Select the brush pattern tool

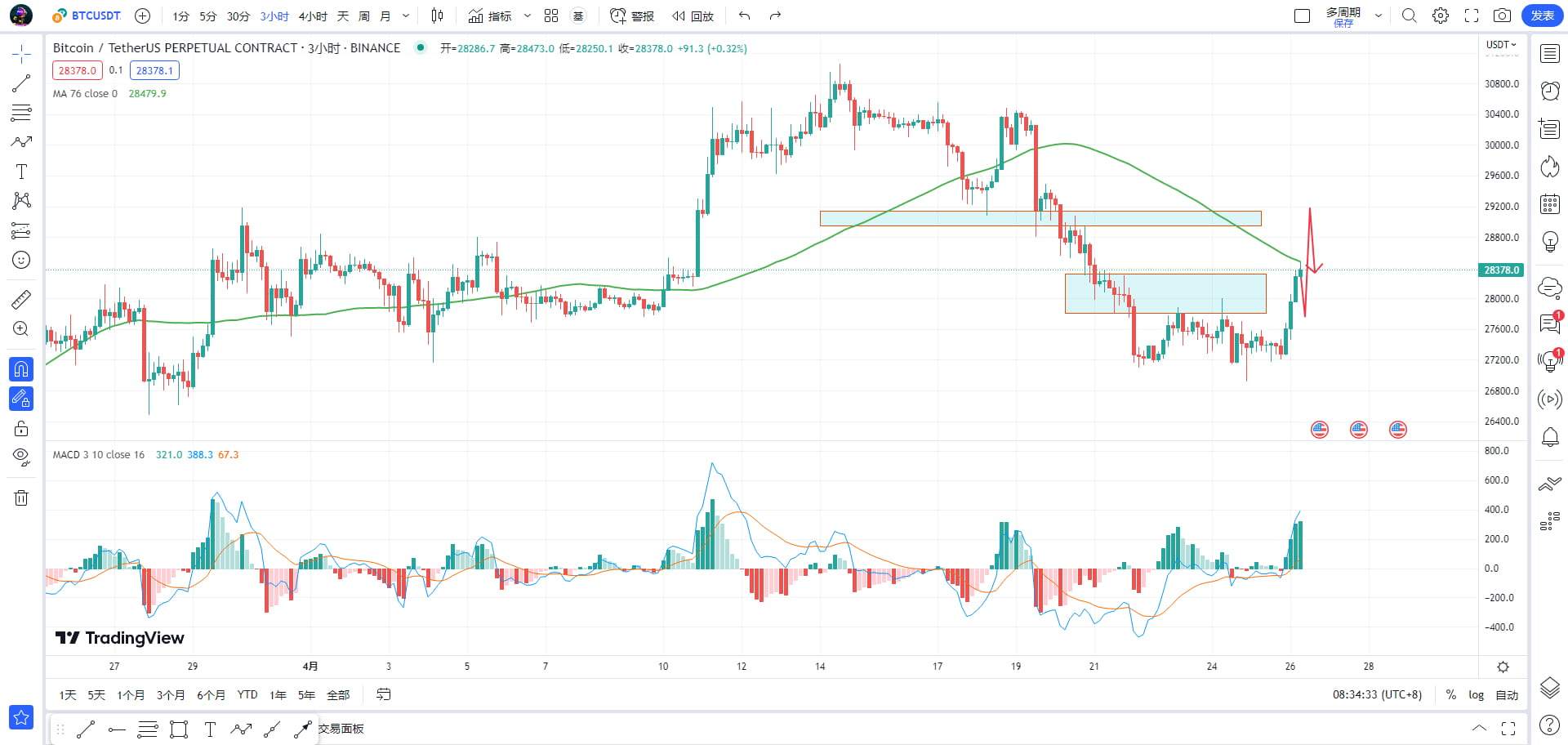click(21, 142)
